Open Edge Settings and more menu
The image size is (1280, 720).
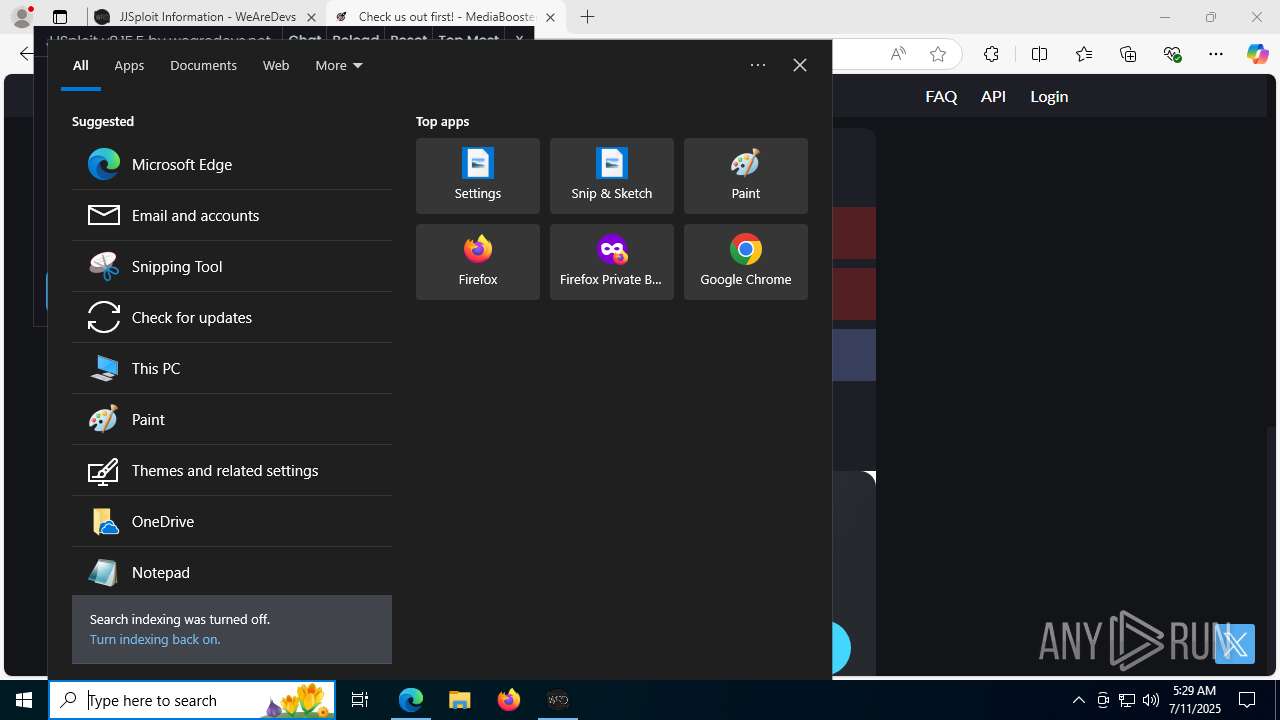tap(1216, 54)
